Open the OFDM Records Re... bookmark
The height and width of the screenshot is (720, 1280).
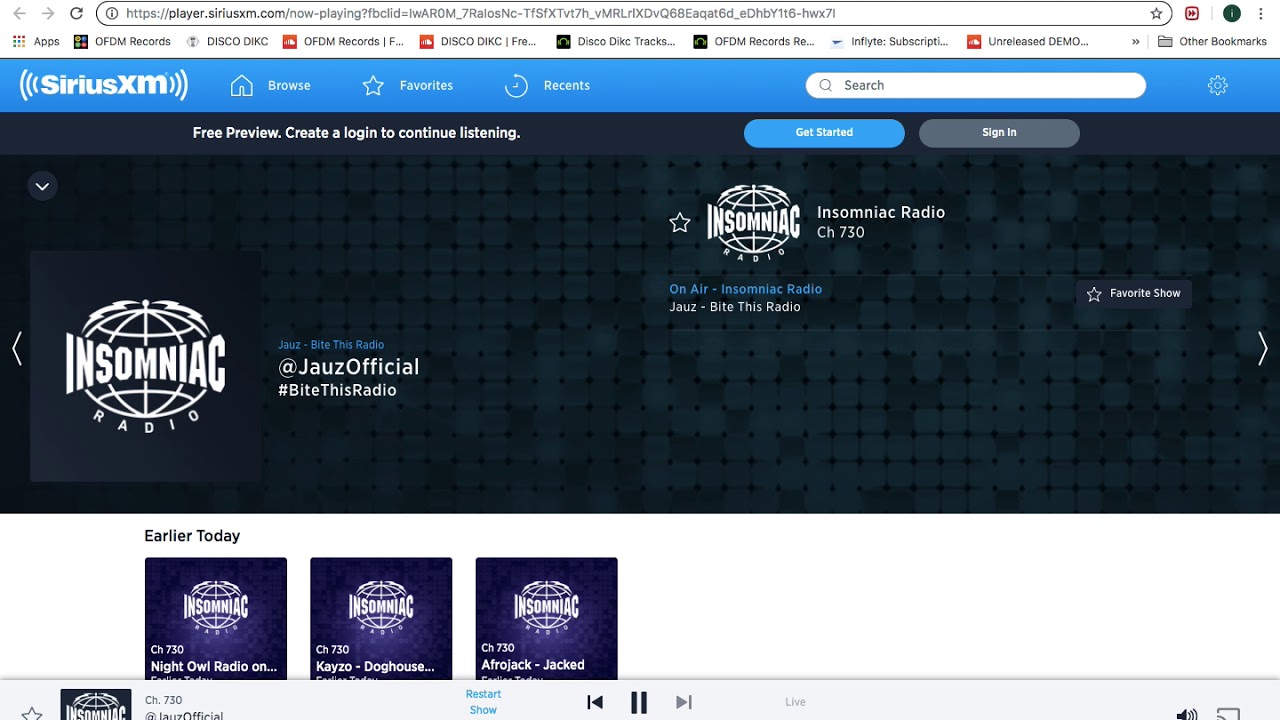coord(754,42)
